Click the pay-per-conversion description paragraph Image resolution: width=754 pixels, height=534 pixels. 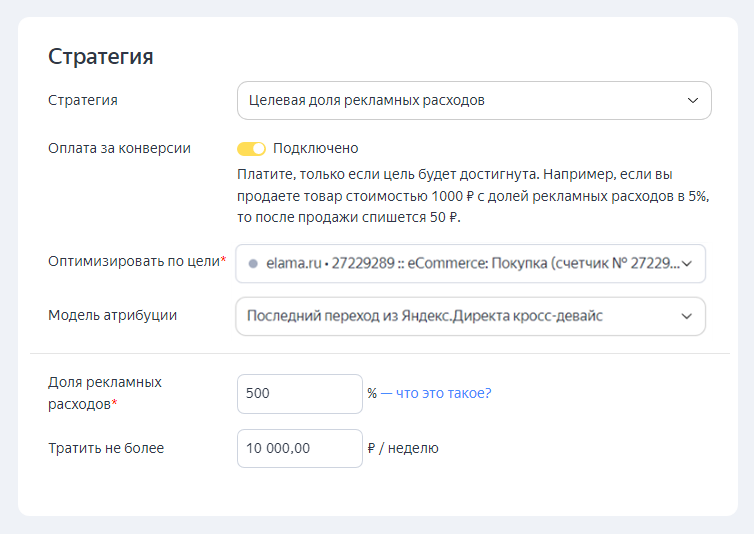coord(472,195)
